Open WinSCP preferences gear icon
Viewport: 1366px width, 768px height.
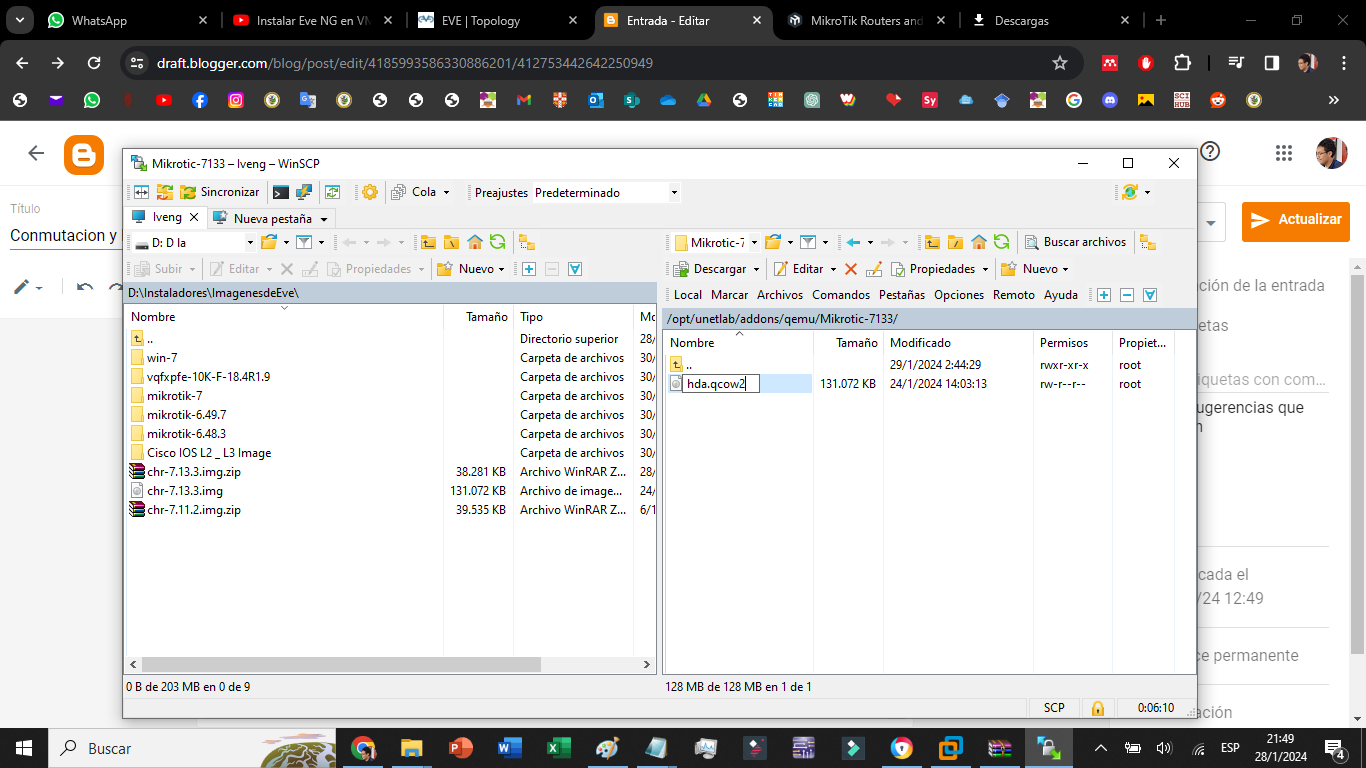pos(370,192)
